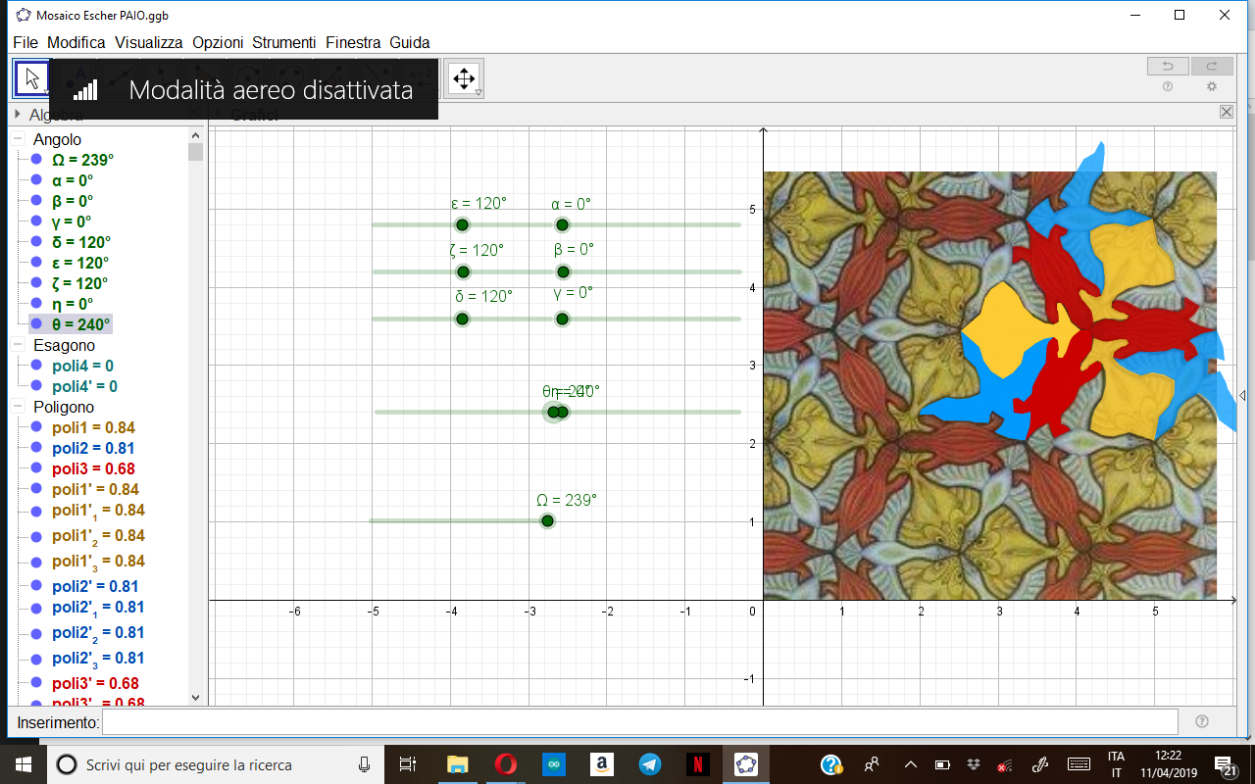Open the side perspective arrow on right edge

coord(1243,397)
